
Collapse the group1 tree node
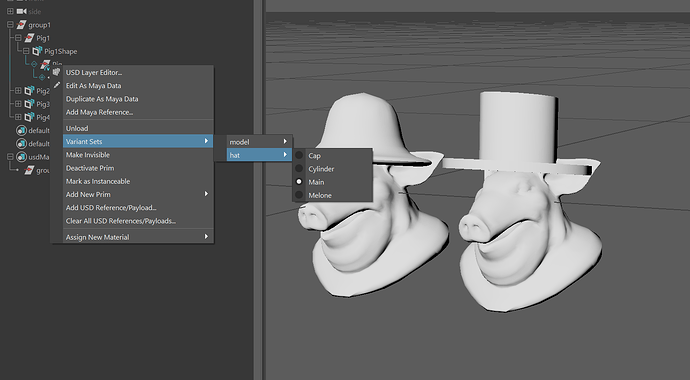[10, 25]
